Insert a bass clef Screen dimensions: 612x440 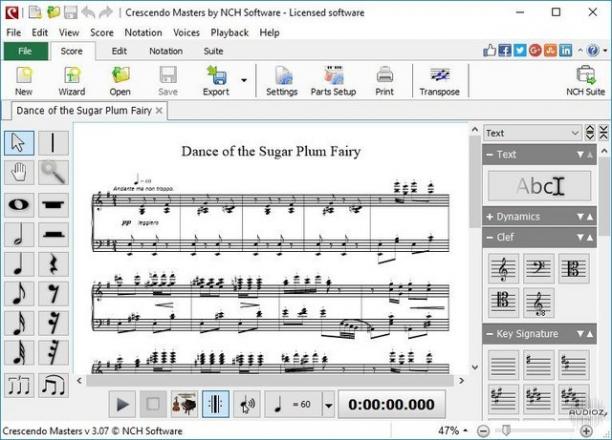click(x=539, y=269)
